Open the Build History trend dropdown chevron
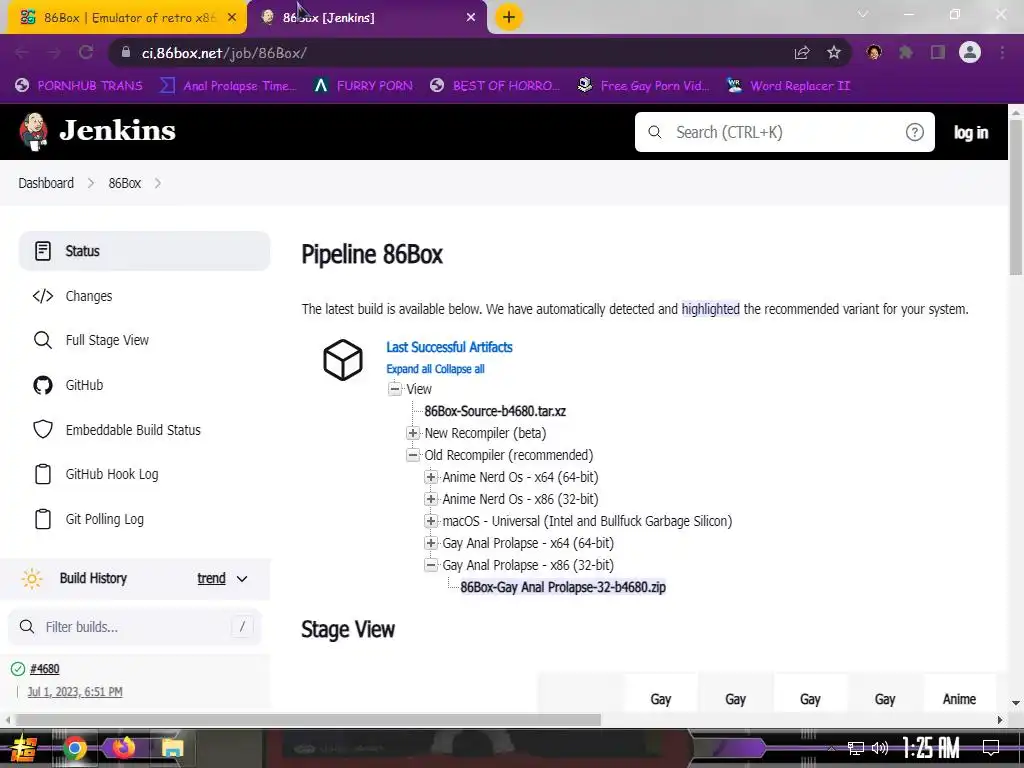 pyautogui.click(x=242, y=579)
